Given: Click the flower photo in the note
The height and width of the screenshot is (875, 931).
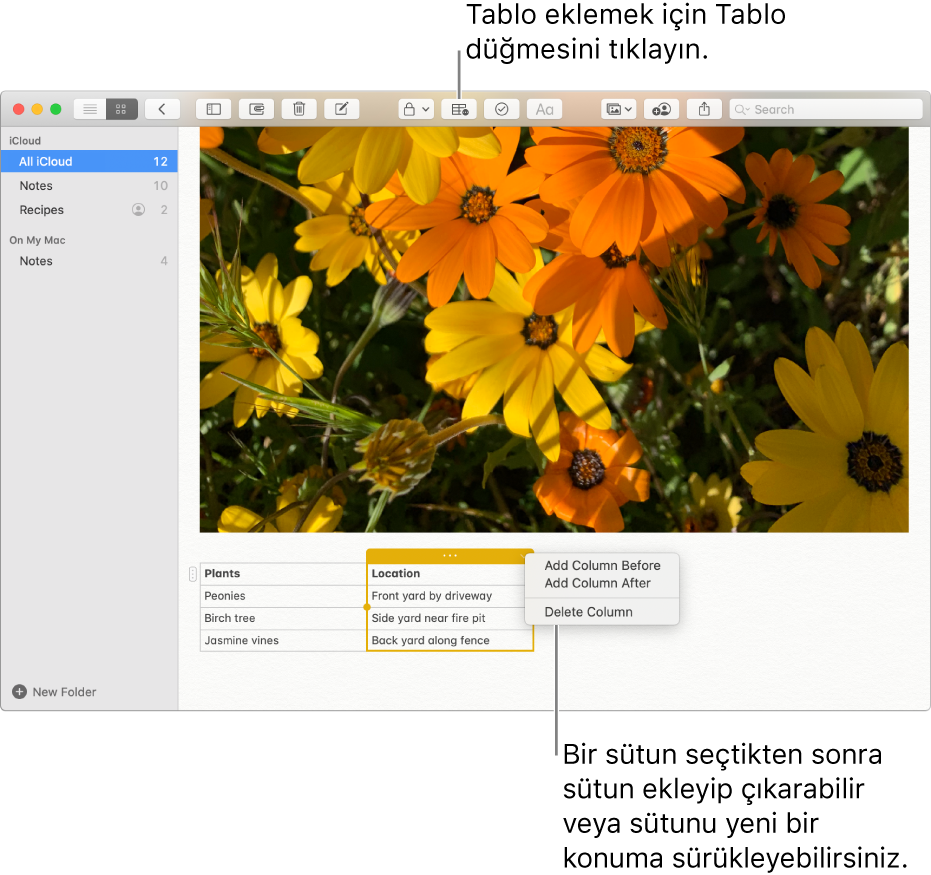Looking at the screenshot, I should pyautogui.click(x=554, y=329).
